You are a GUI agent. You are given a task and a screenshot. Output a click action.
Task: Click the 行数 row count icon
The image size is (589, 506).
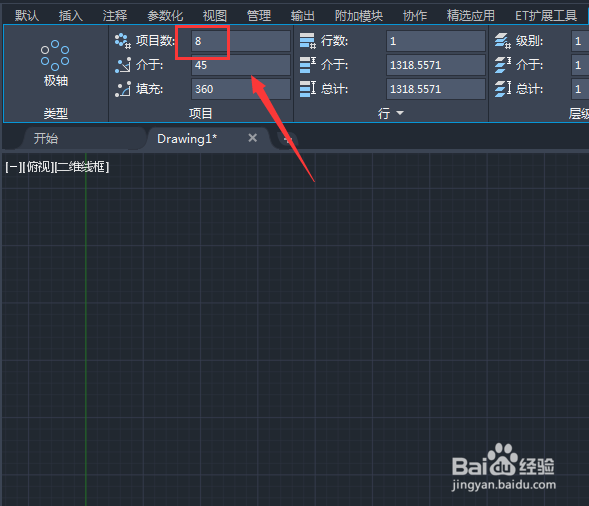coord(308,41)
